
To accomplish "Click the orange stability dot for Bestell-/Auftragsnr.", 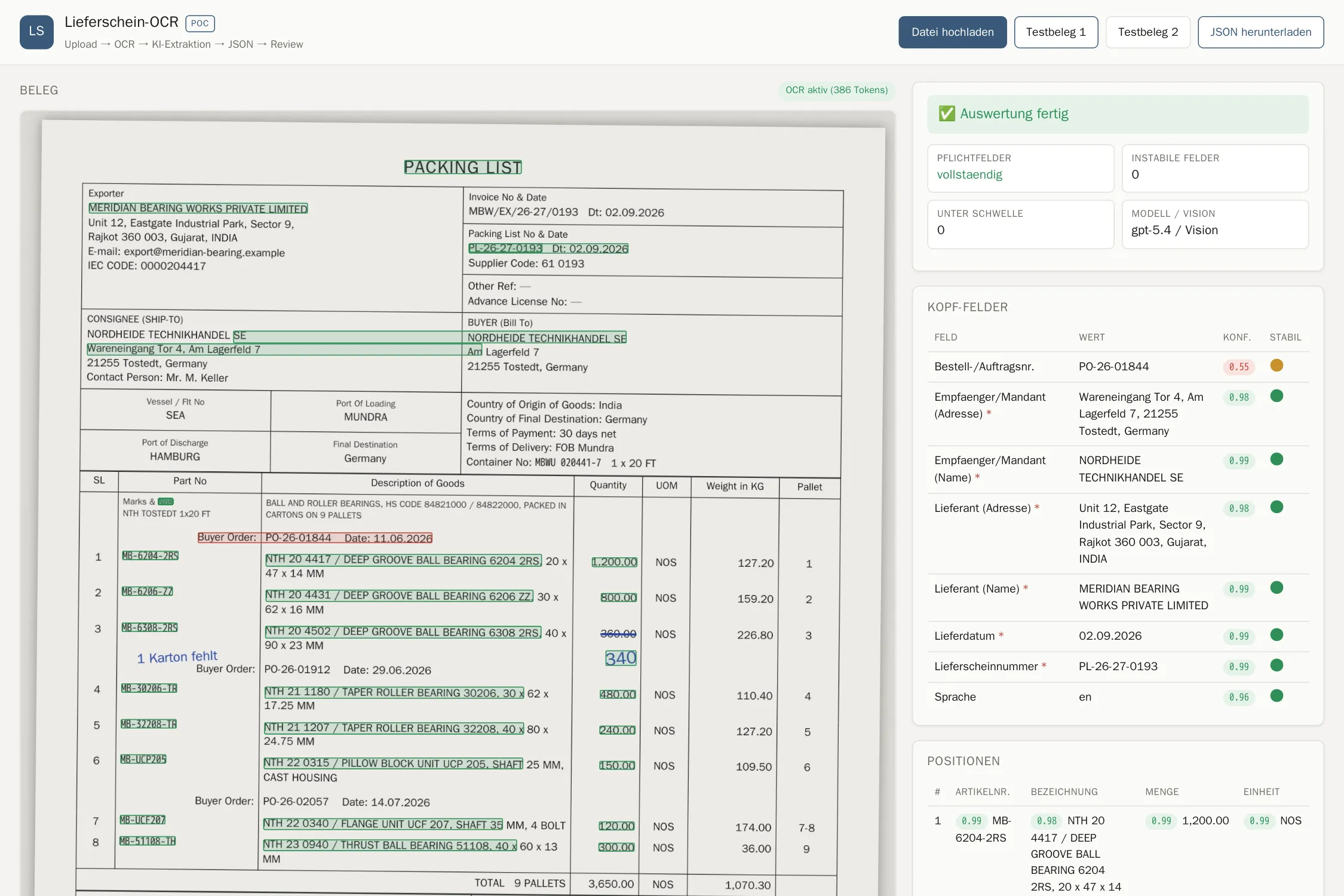I will click(x=1277, y=366).
